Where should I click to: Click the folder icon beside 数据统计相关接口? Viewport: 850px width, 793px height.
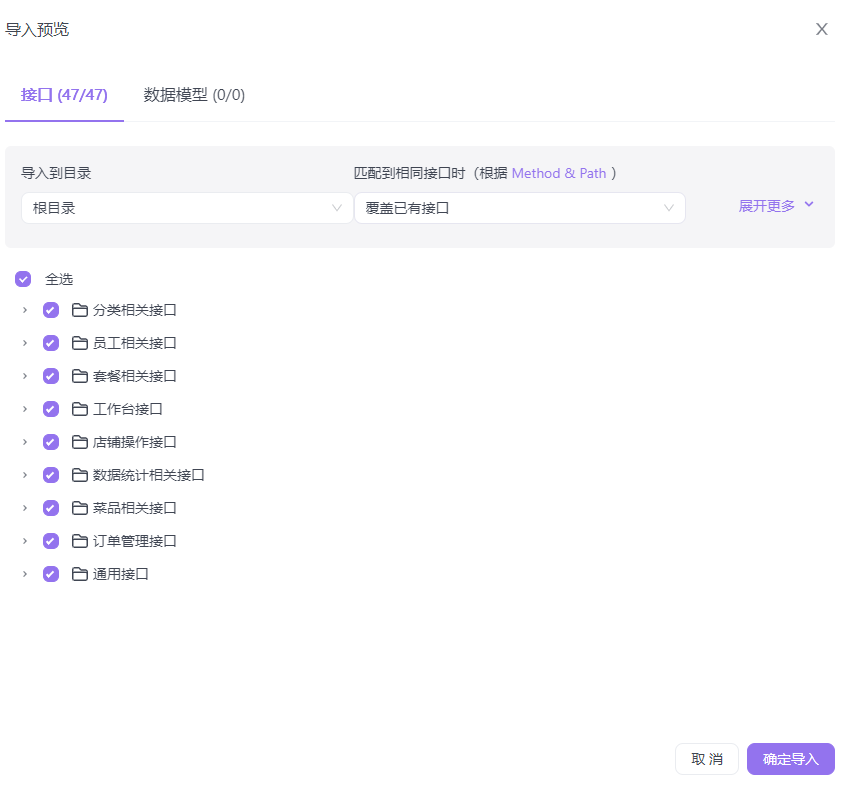80,475
